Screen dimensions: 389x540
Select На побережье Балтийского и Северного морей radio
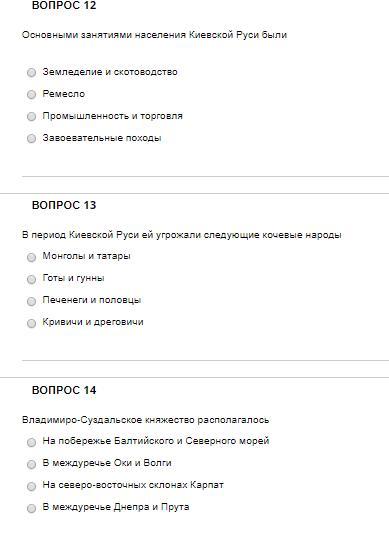tap(31, 443)
